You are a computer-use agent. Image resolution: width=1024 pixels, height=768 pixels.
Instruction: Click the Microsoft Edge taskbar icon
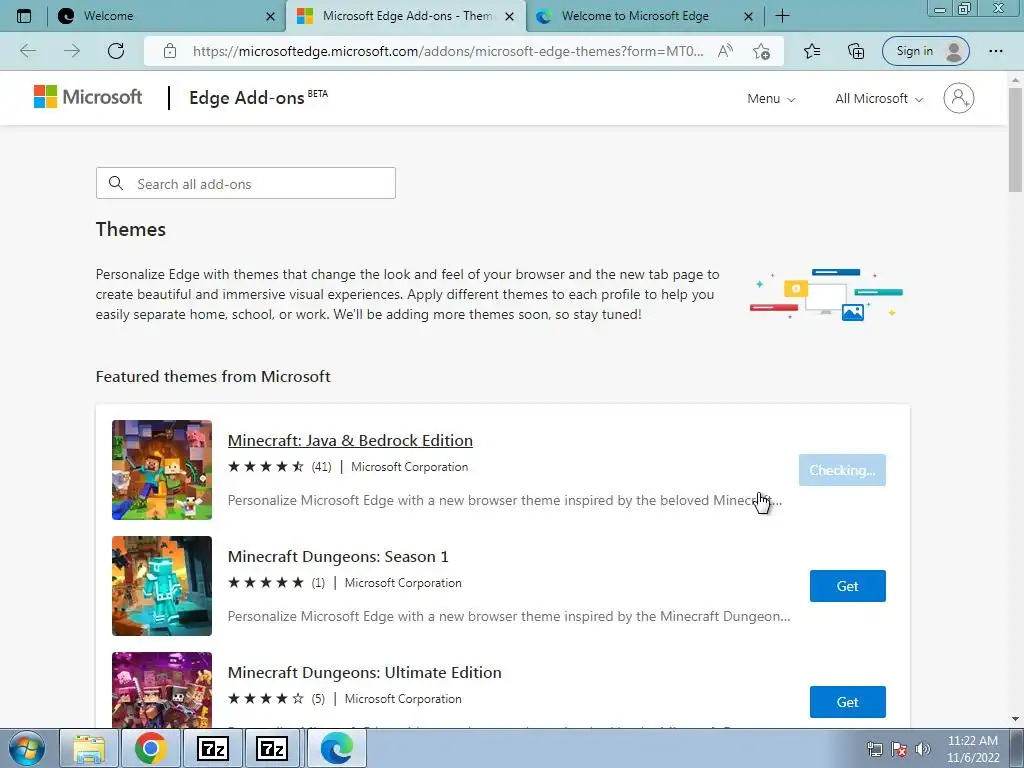[336, 748]
